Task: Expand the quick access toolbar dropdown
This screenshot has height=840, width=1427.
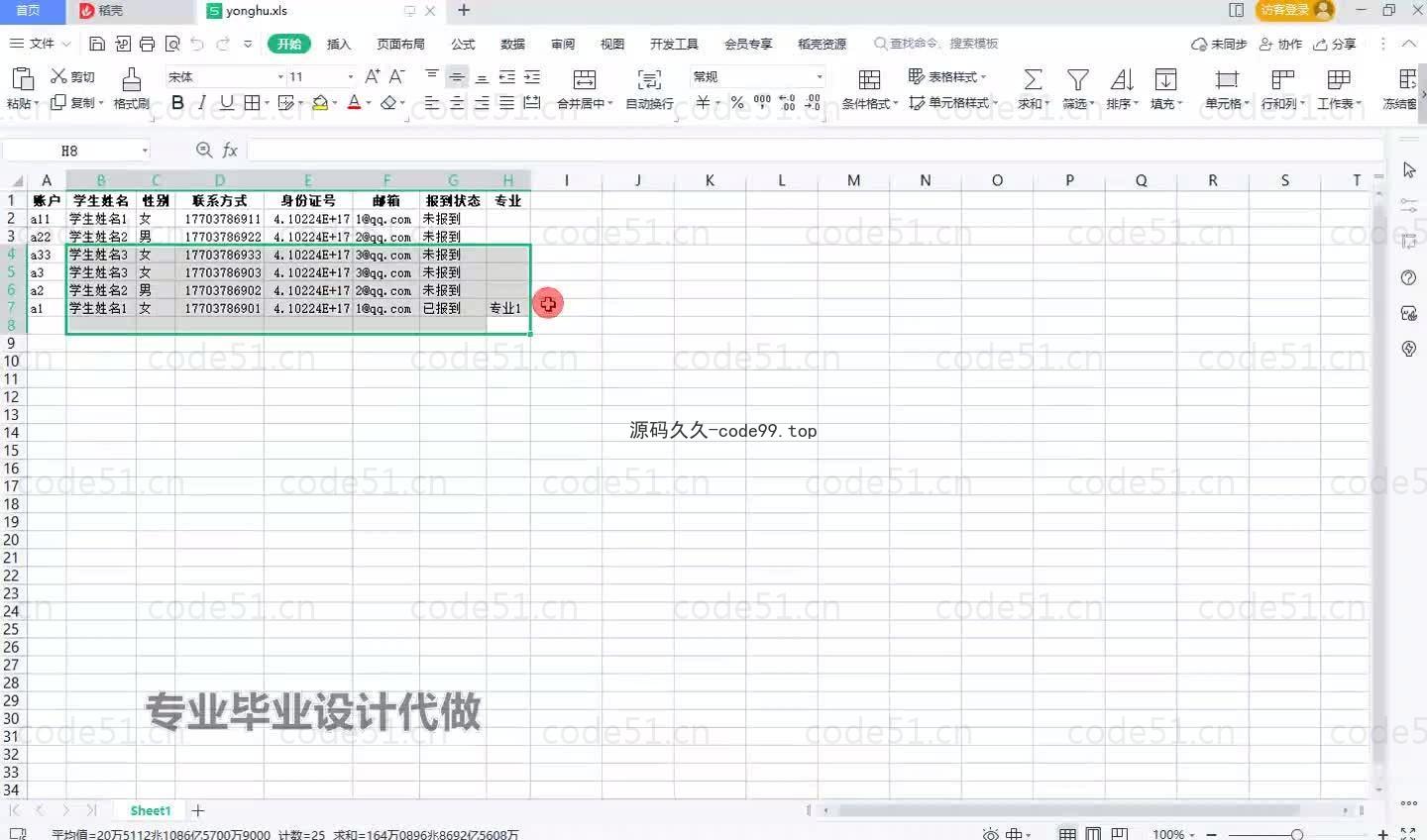Action: (x=248, y=44)
